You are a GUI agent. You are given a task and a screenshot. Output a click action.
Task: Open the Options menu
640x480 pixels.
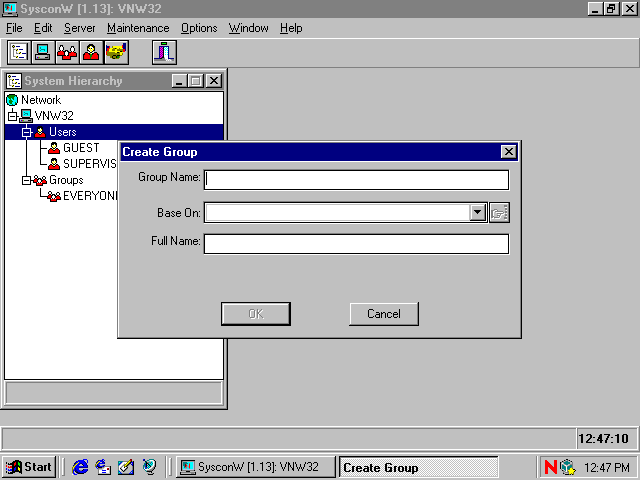pos(199,28)
